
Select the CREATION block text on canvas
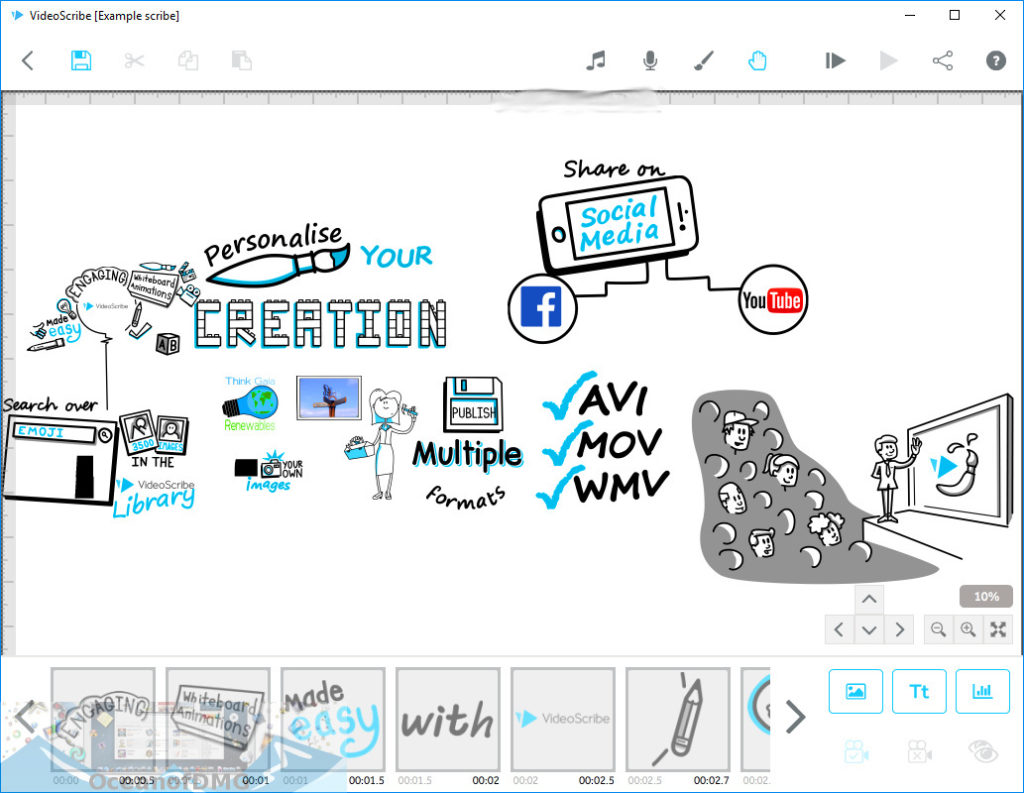point(320,323)
